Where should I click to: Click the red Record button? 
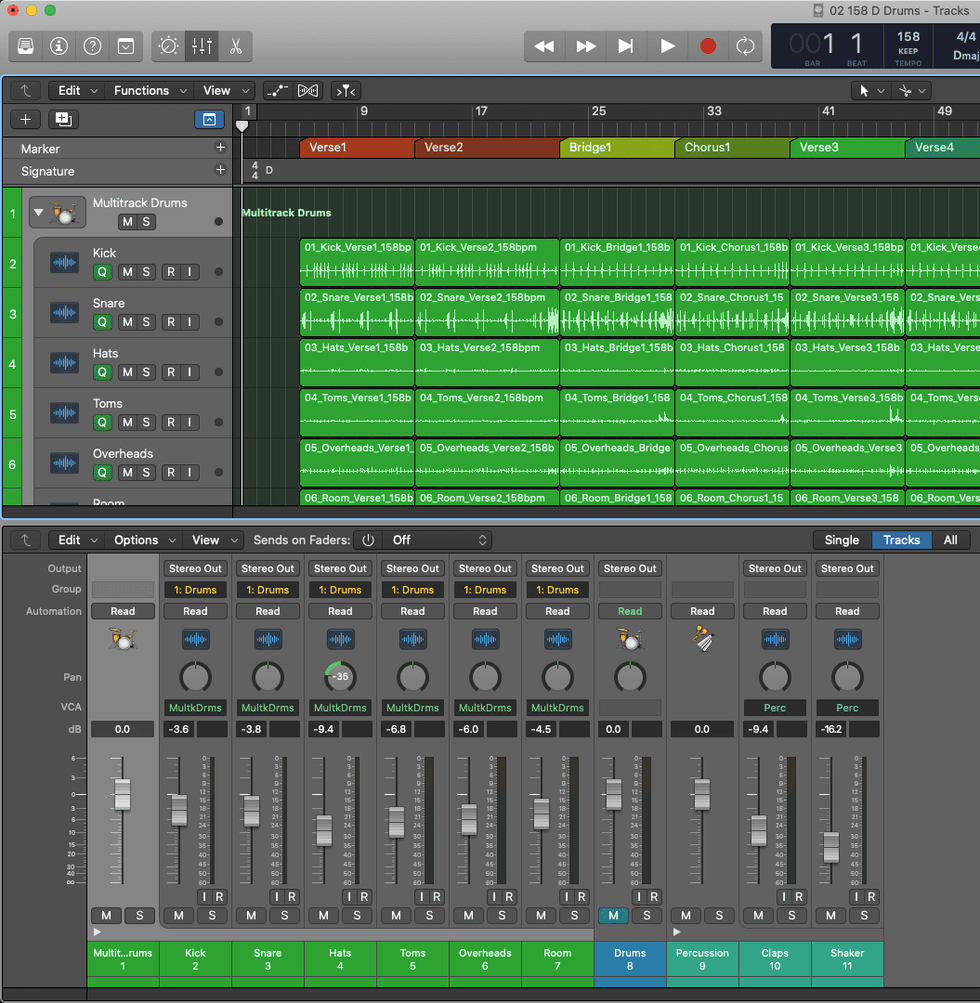tap(708, 46)
